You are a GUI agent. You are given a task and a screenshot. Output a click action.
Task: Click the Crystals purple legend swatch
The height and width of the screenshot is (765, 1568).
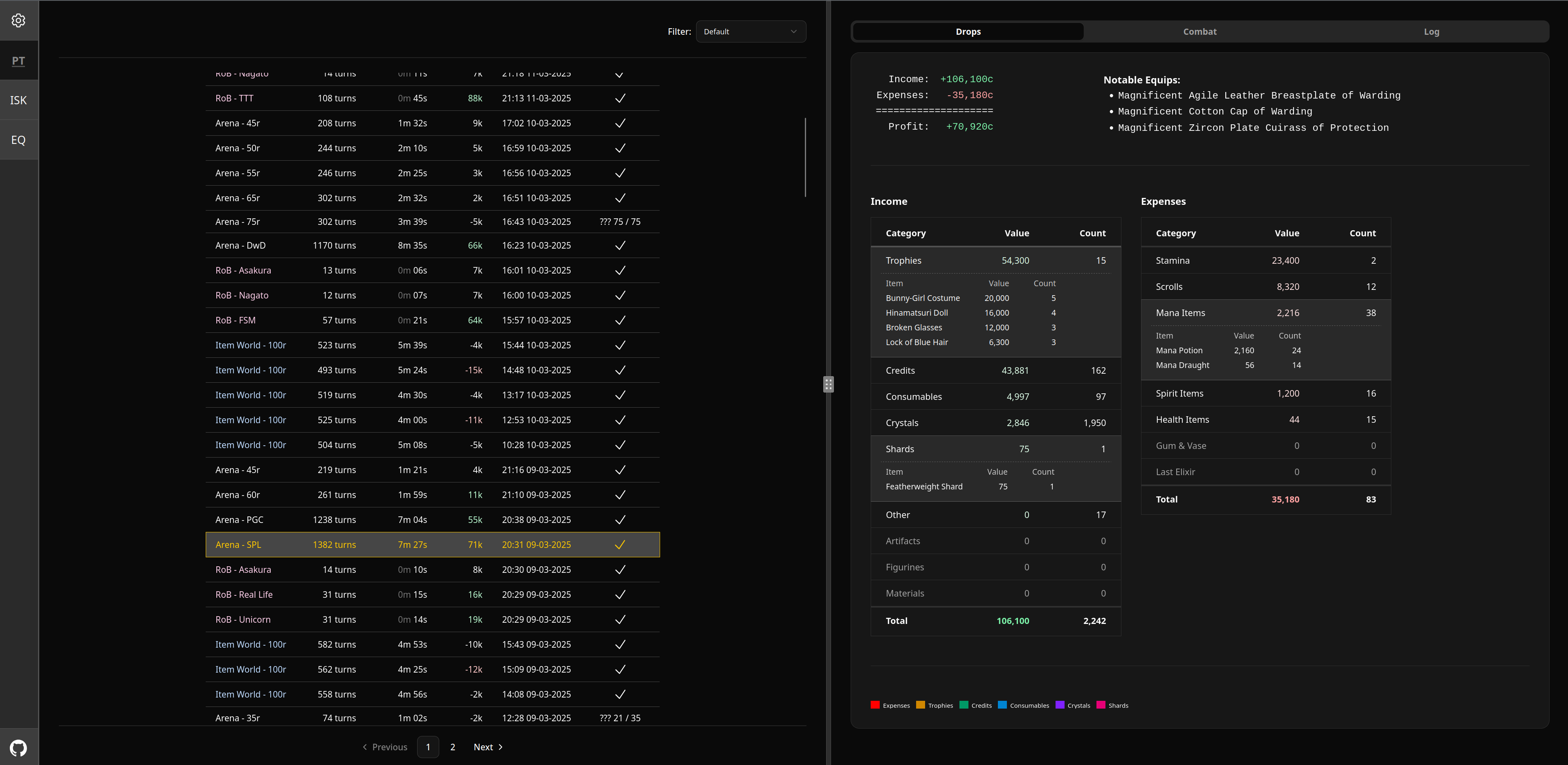click(x=1060, y=705)
